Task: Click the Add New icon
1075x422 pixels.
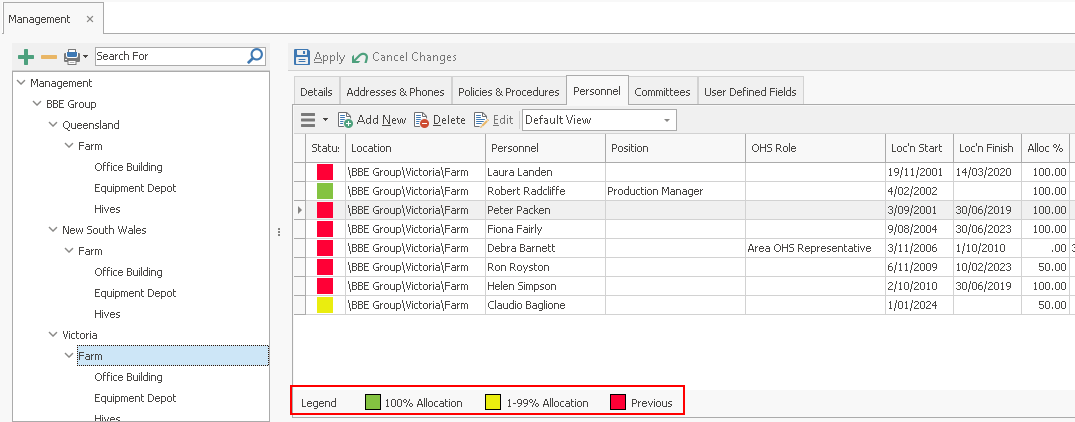Action: click(346, 120)
